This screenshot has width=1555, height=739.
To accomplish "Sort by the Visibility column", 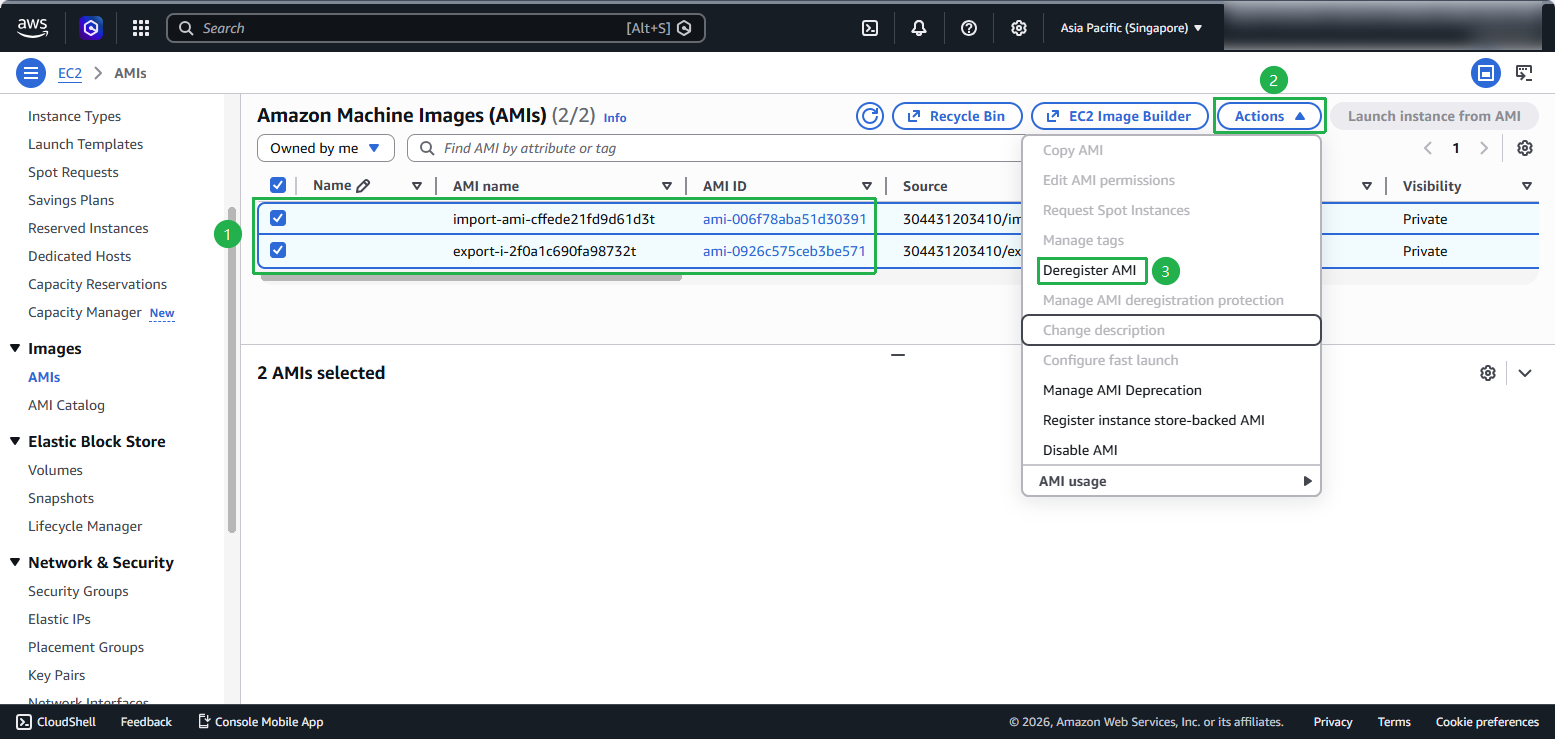I will [x=1527, y=186].
